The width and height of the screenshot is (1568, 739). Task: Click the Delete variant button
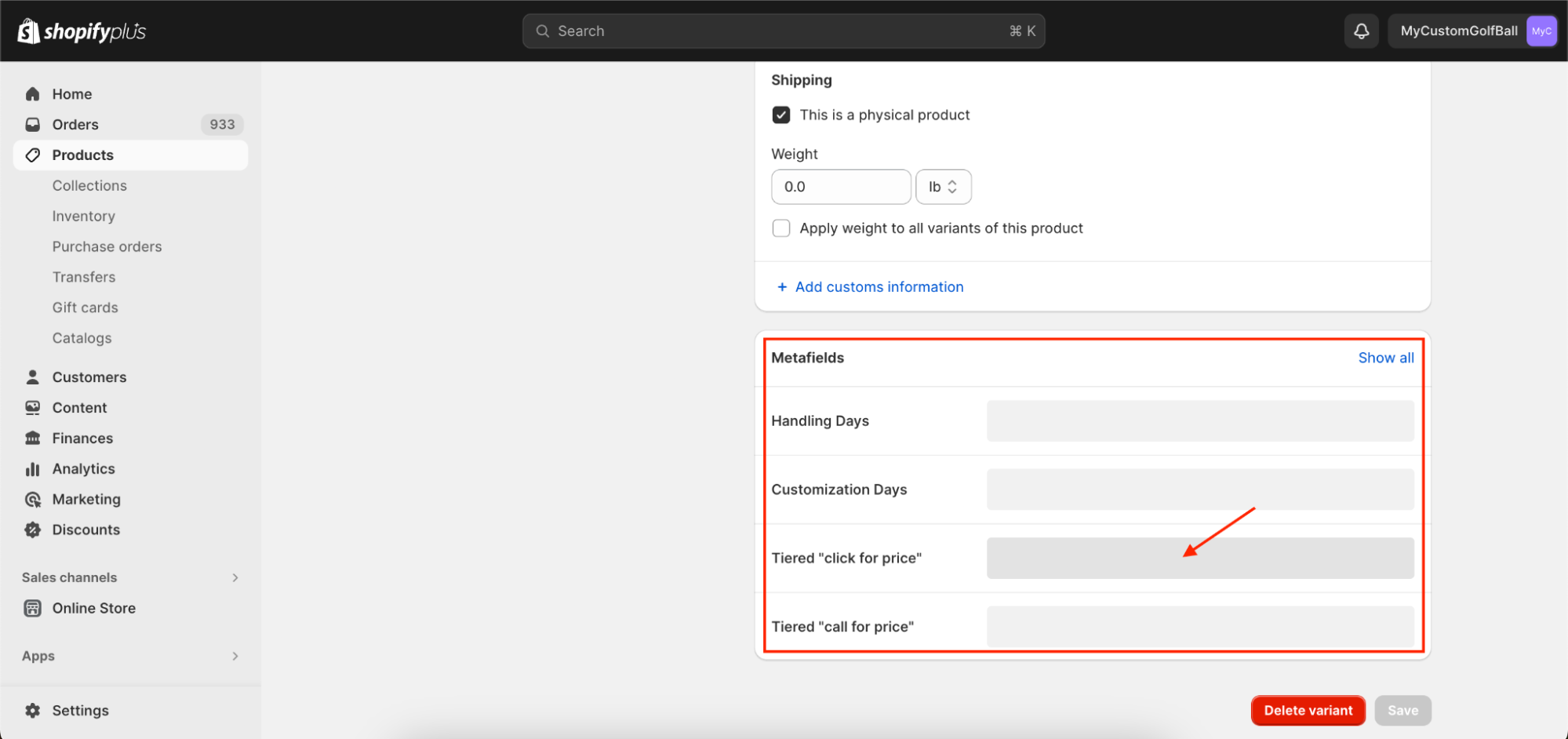click(x=1308, y=711)
